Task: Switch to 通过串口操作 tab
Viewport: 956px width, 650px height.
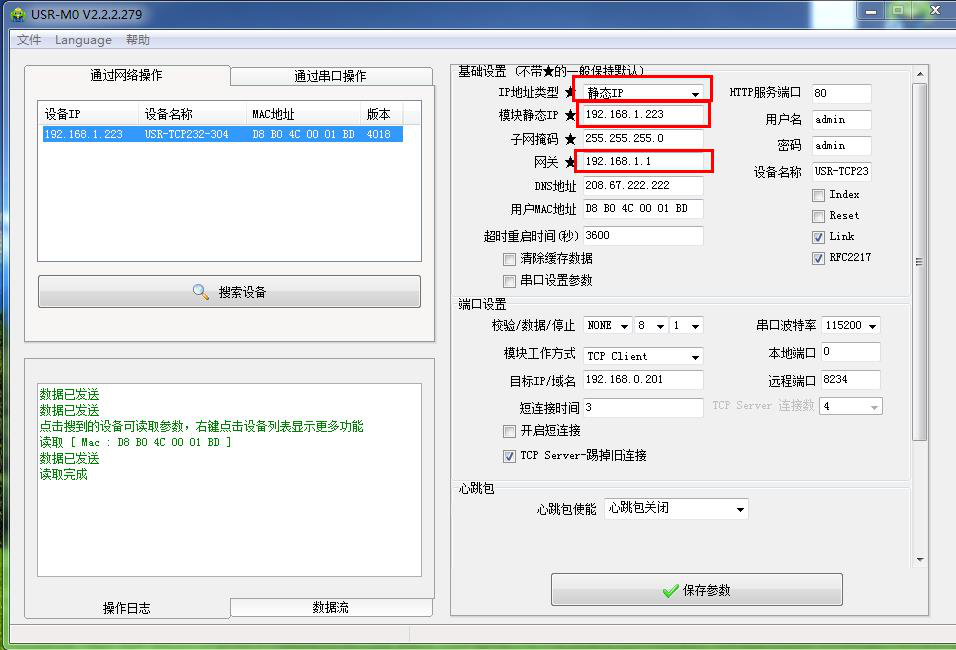Action: click(331, 76)
